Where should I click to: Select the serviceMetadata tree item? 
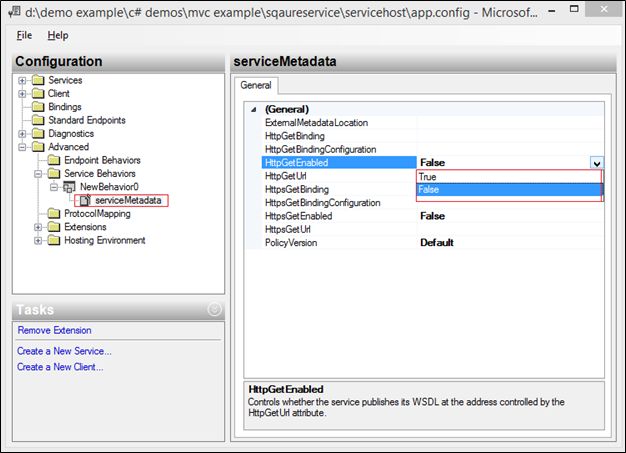pos(128,200)
